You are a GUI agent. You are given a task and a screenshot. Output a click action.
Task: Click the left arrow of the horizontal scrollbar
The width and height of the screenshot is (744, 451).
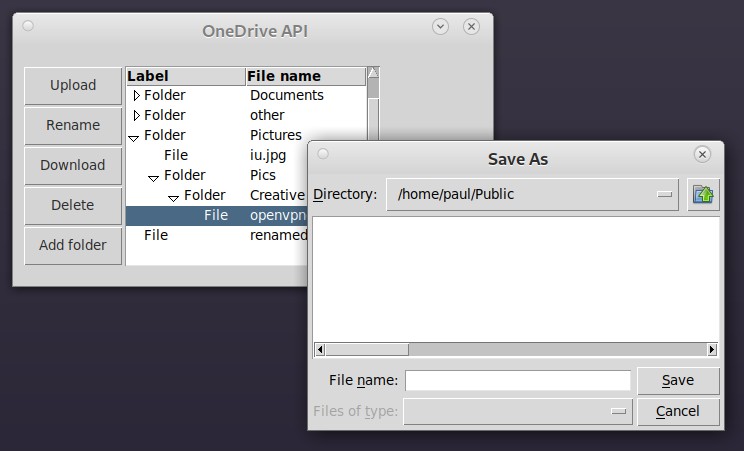tap(320, 350)
